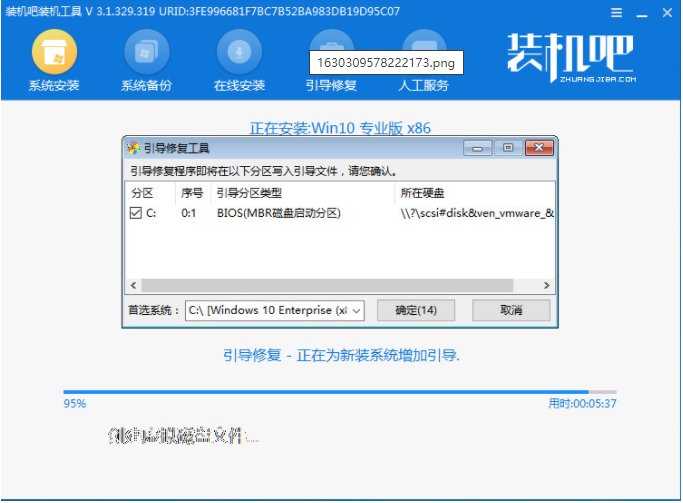Click the horizontal scrollbar thumb in partition list
Image resolution: width=683 pixels, height=503 pixels.
[327, 285]
